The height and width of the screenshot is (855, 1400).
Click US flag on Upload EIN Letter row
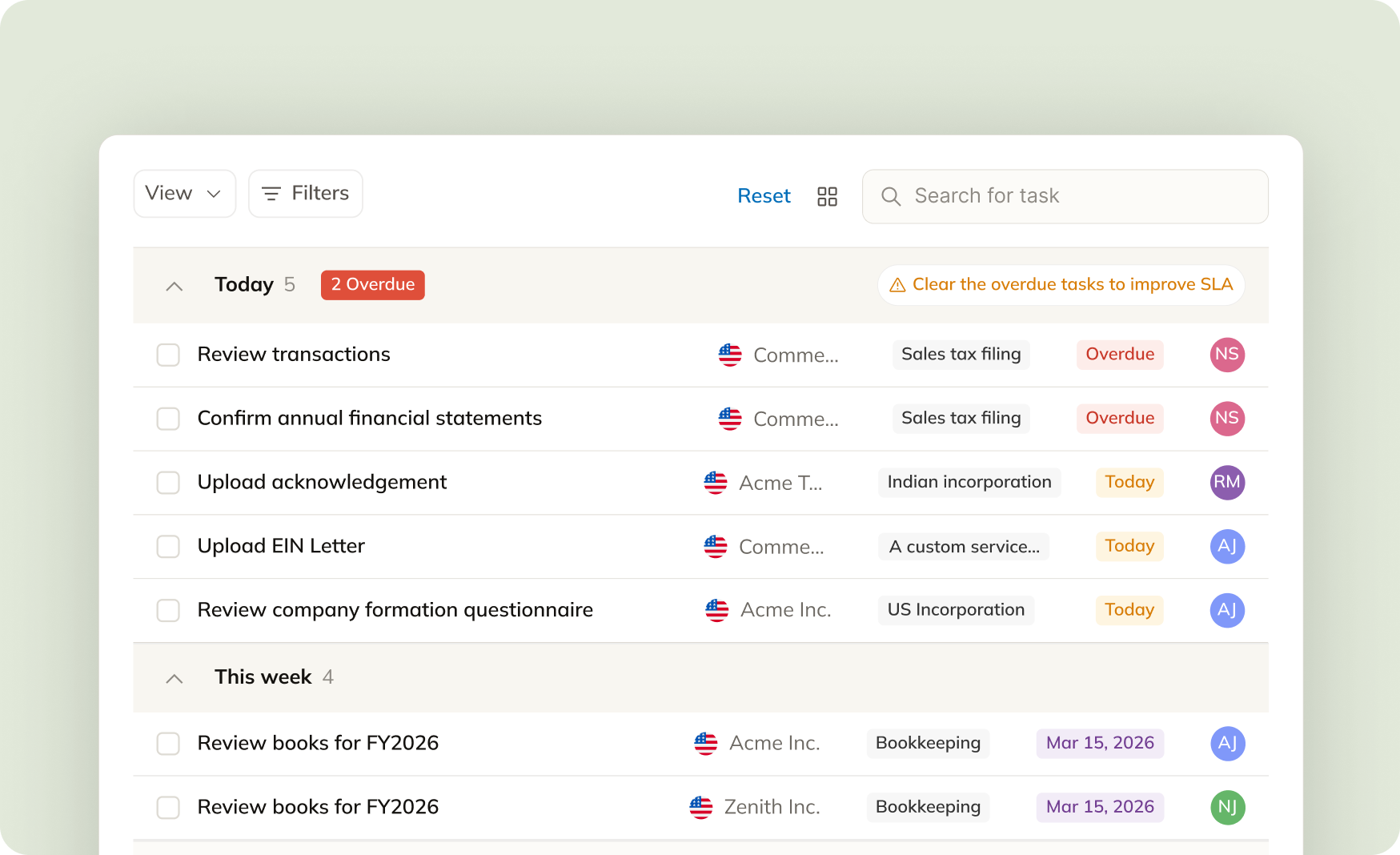716,547
